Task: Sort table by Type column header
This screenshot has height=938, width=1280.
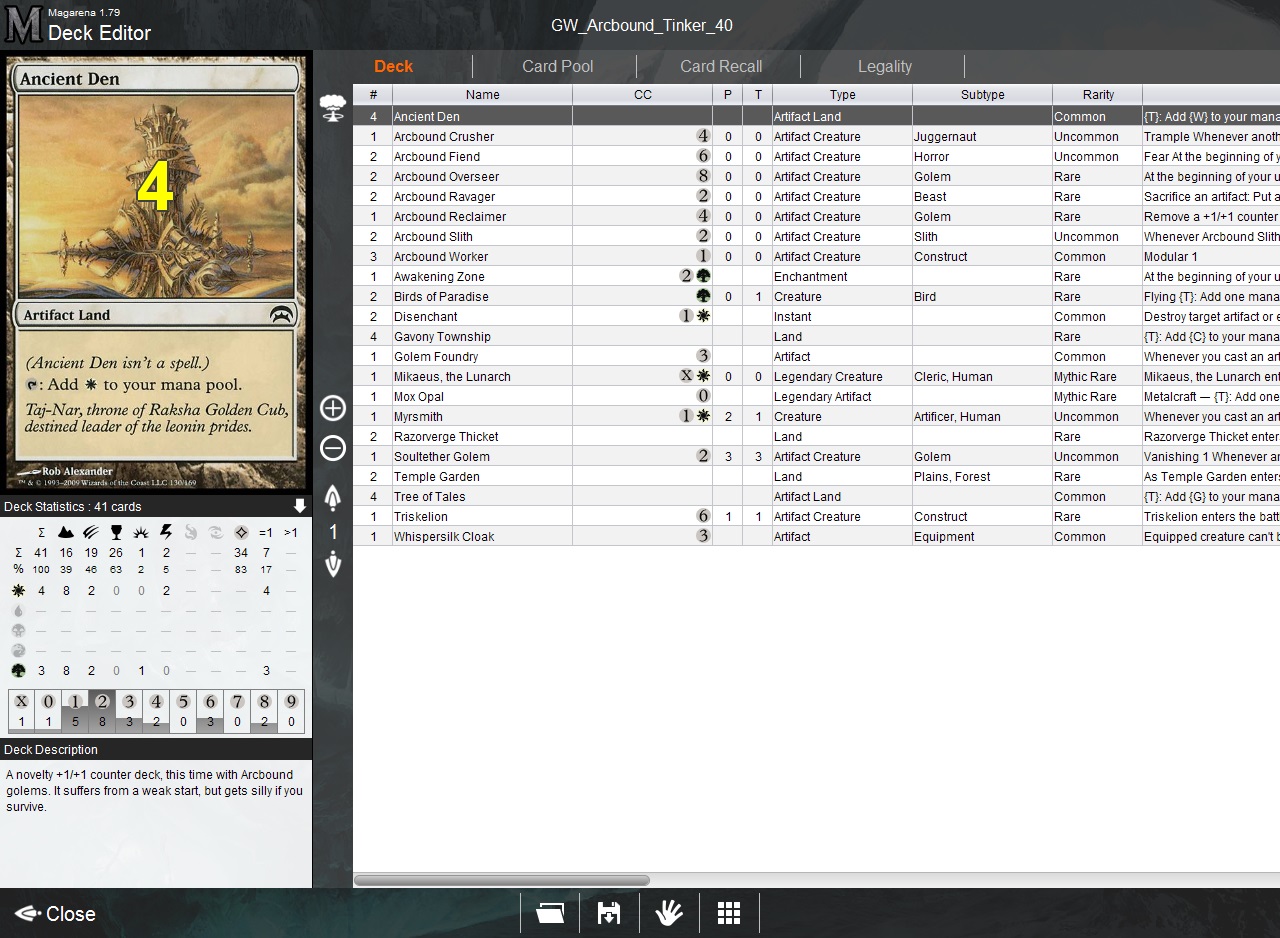Action: (x=842, y=94)
